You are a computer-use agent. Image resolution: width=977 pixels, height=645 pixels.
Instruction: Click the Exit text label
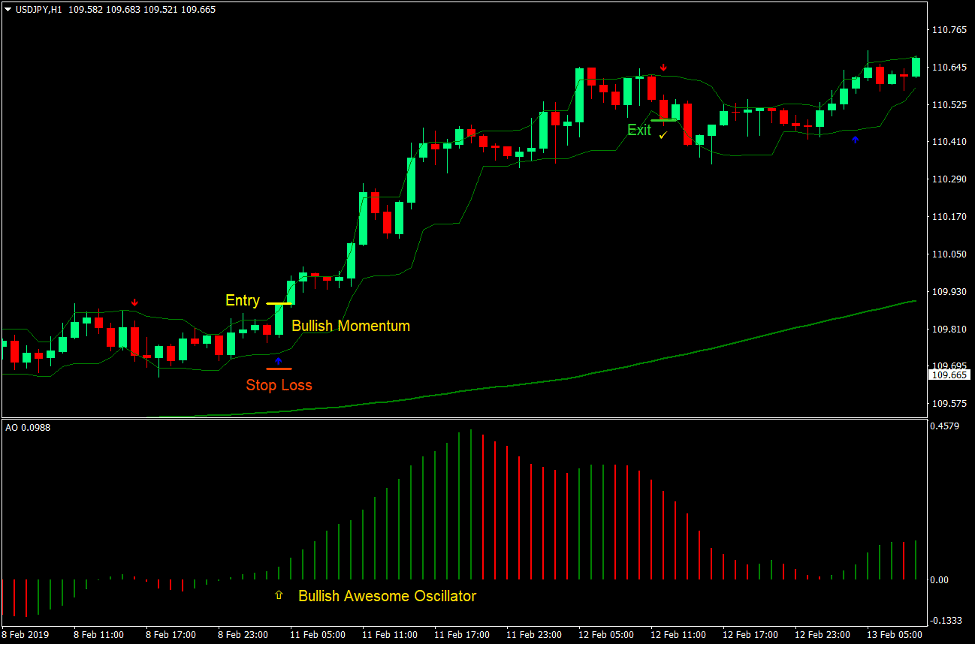pos(638,130)
